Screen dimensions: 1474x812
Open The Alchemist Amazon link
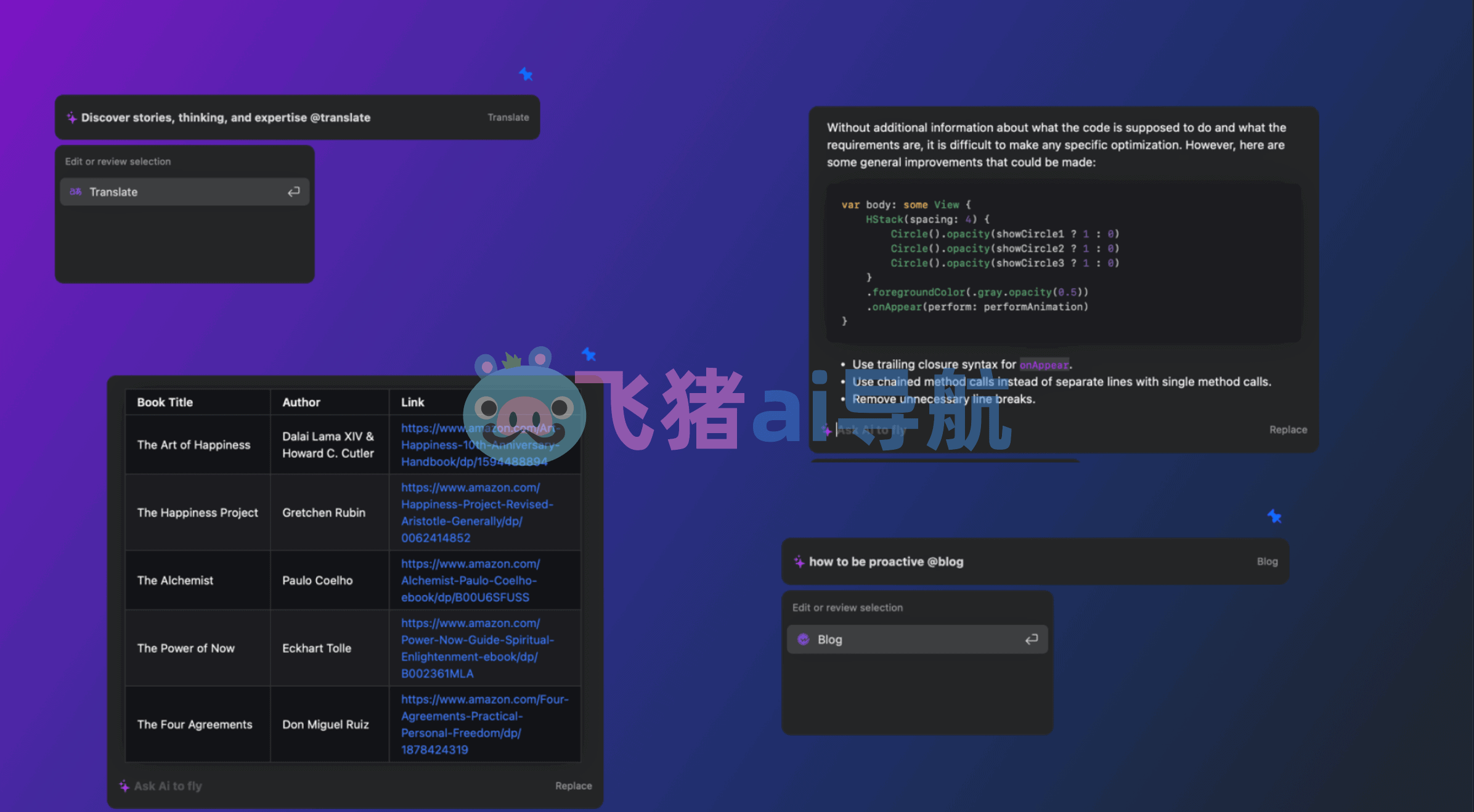(x=471, y=580)
